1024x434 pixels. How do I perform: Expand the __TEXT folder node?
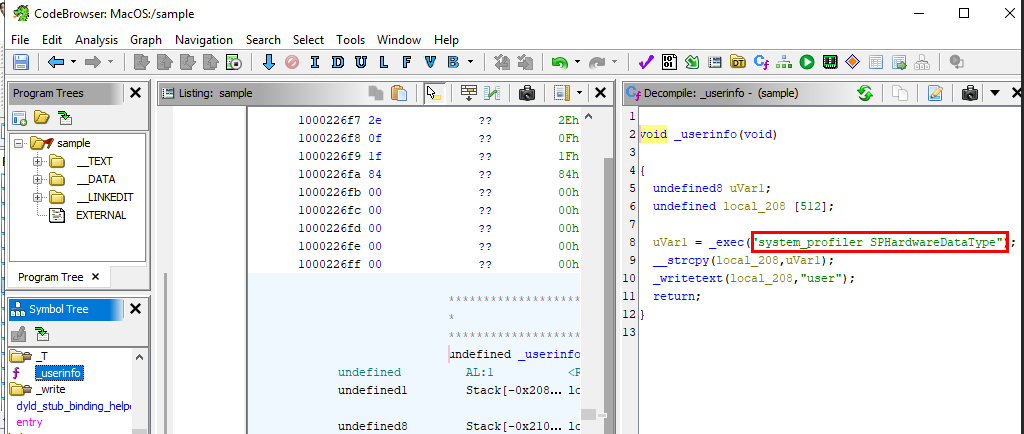37,161
